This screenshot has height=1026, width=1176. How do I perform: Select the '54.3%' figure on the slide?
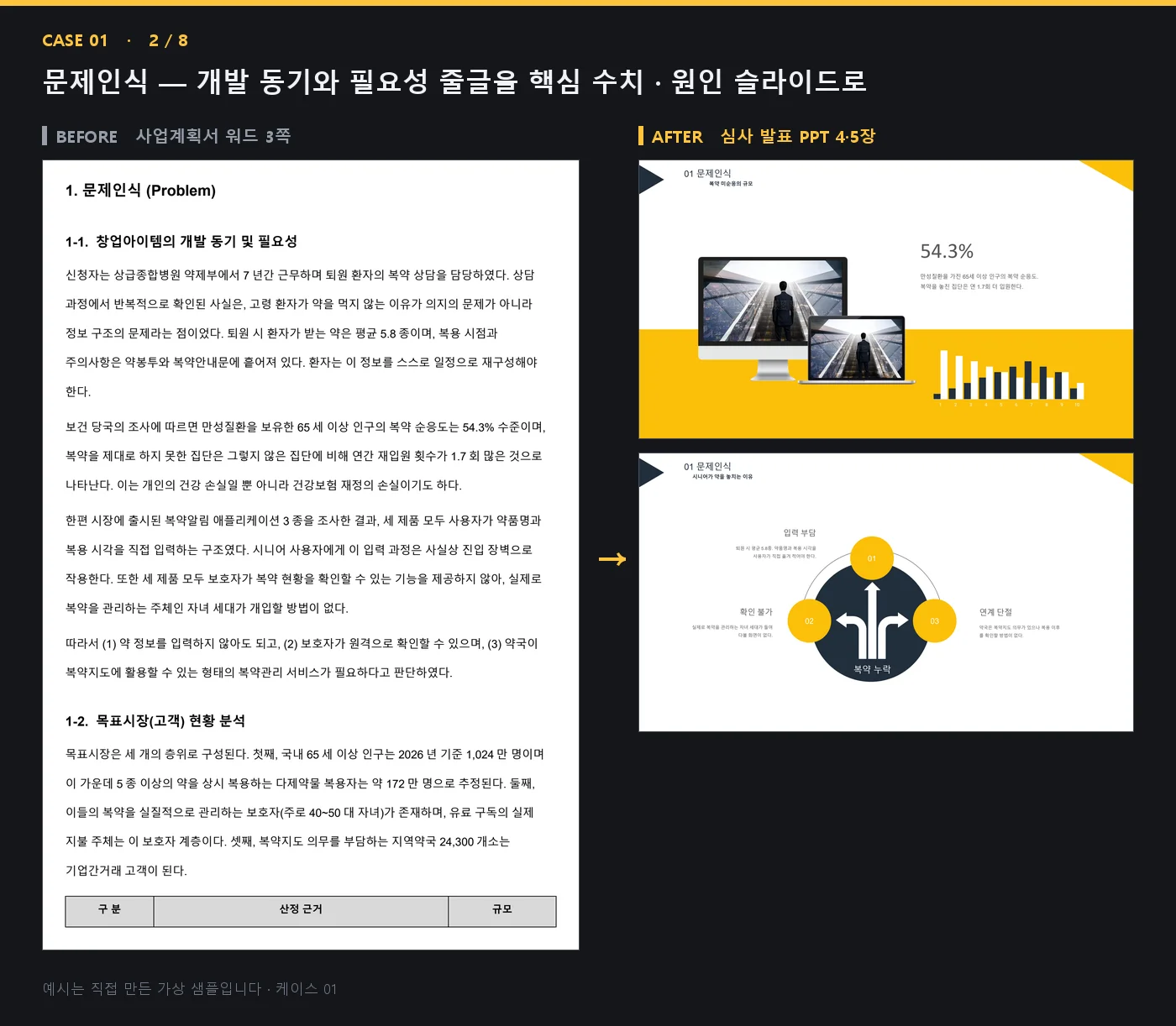coord(947,251)
